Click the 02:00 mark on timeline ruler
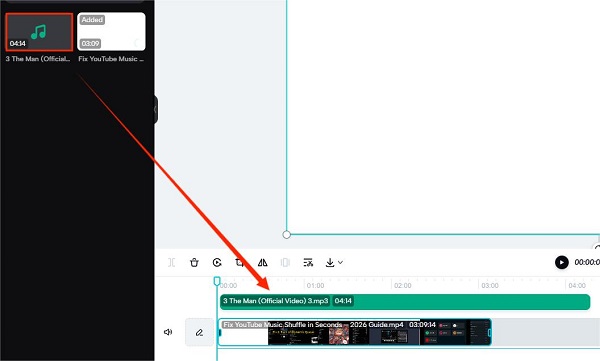The width and height of the screenshot is (600, 361). pyautogui.click(x=403, y=286)
